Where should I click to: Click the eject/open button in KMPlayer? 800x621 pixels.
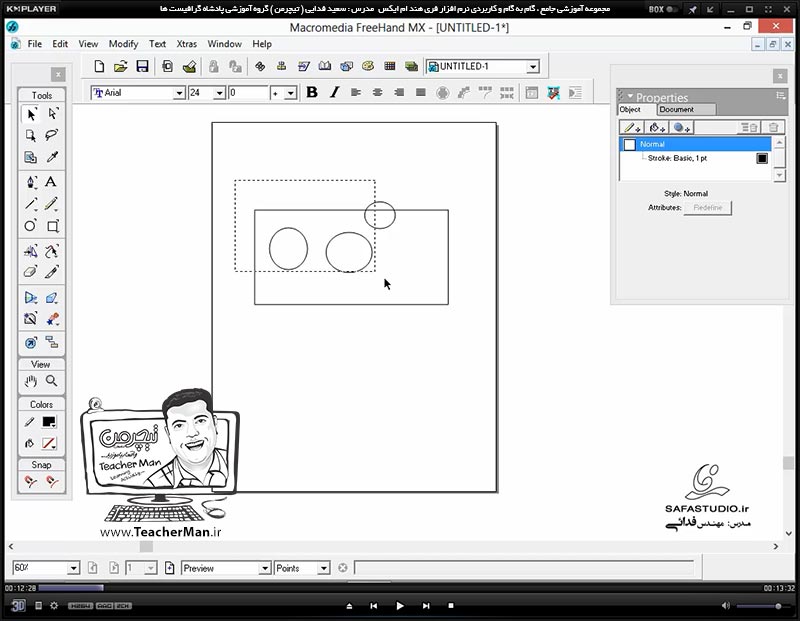(x=349, y=606)
